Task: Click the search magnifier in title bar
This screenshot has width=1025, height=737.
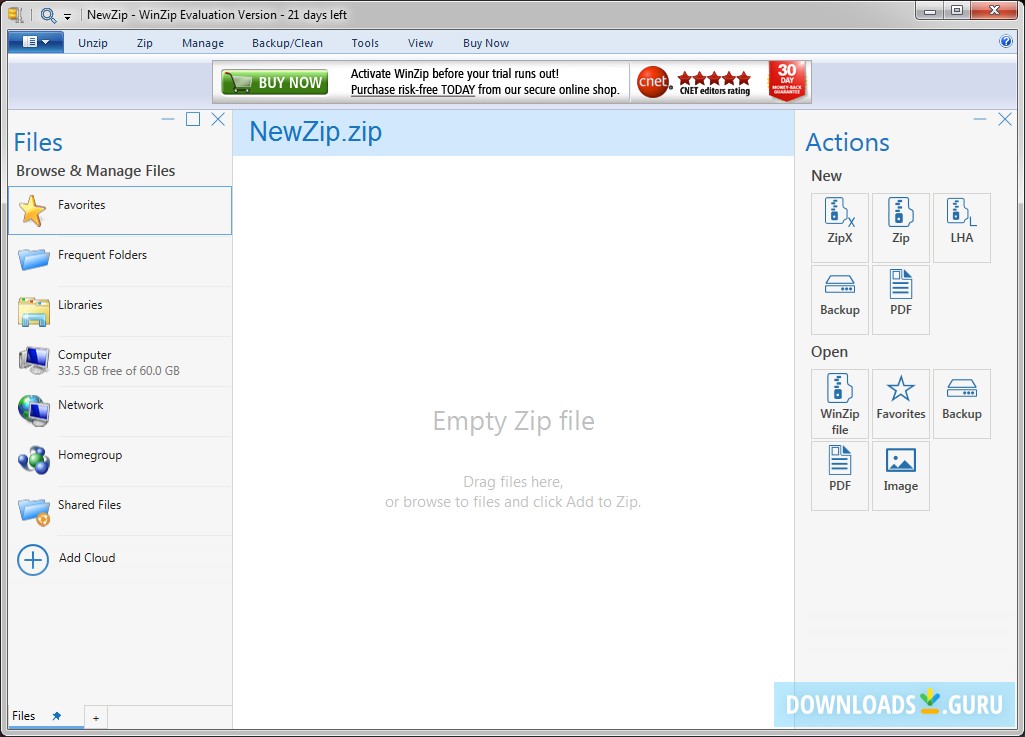Action: coord(48,15)
